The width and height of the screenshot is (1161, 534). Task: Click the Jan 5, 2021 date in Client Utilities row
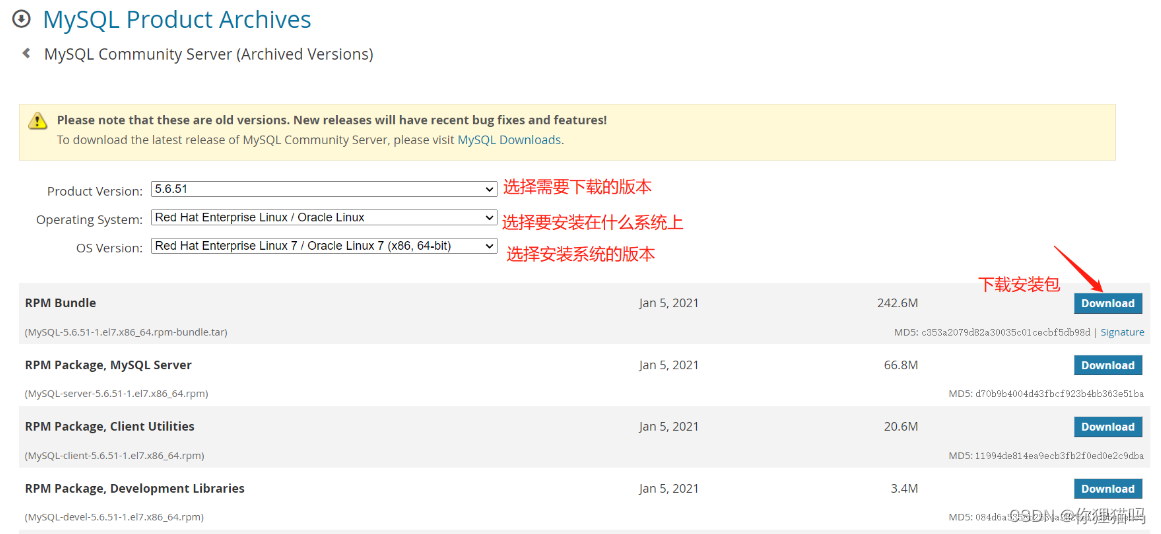(669, 427)
